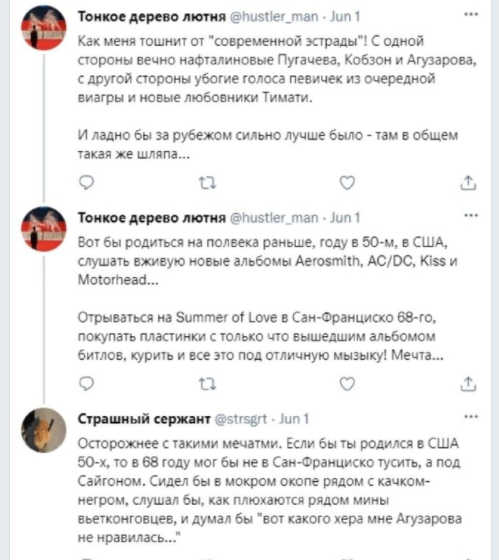Open Страшный сержант display name link

(x=144, y=419)
